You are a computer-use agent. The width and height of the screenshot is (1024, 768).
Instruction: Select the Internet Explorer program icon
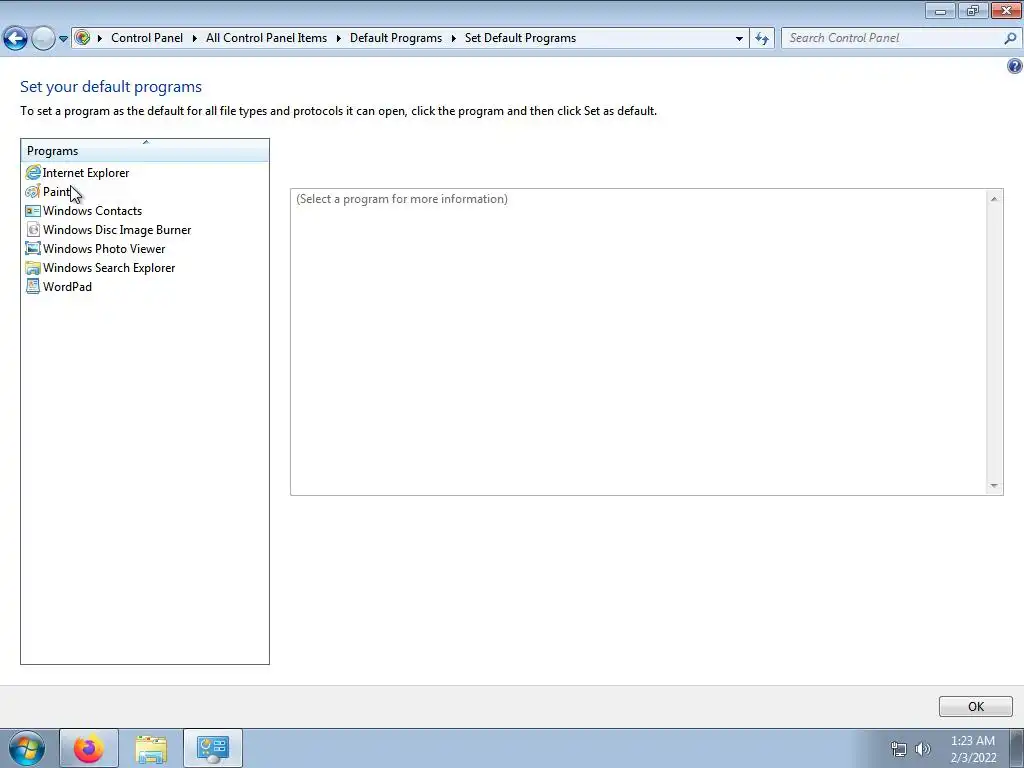pos(33,172)
